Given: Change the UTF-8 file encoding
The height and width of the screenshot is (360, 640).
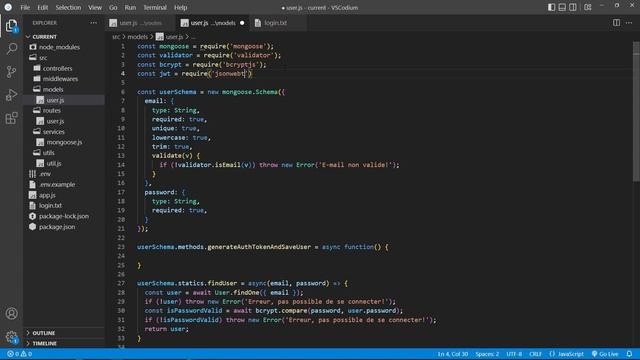Looking at the screenshot, I should pyautogui.click(x=514, y=354).
